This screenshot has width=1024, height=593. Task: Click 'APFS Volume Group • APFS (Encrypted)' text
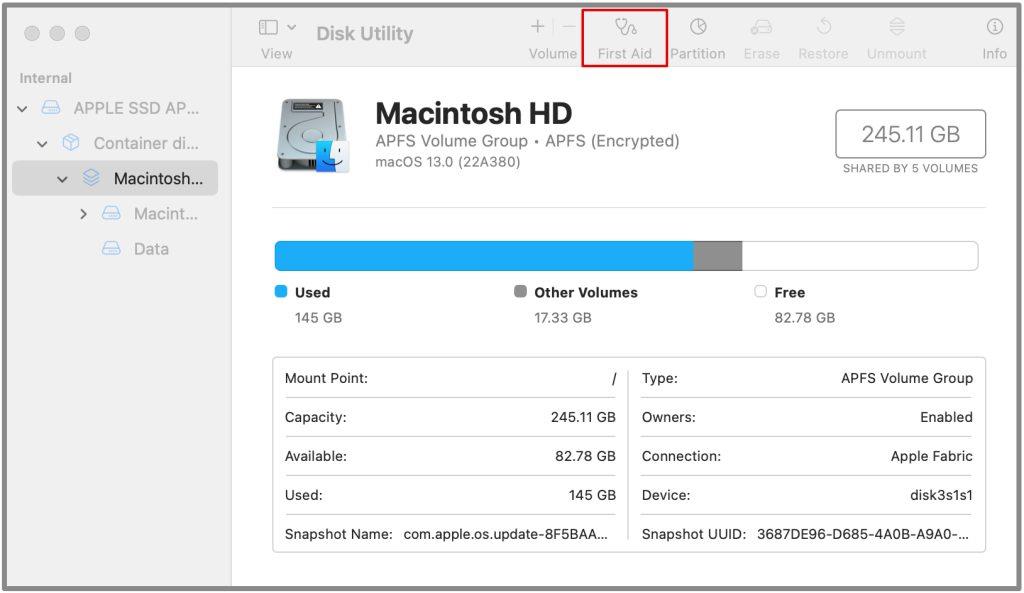pyautogui.click(x=528, y=141)
